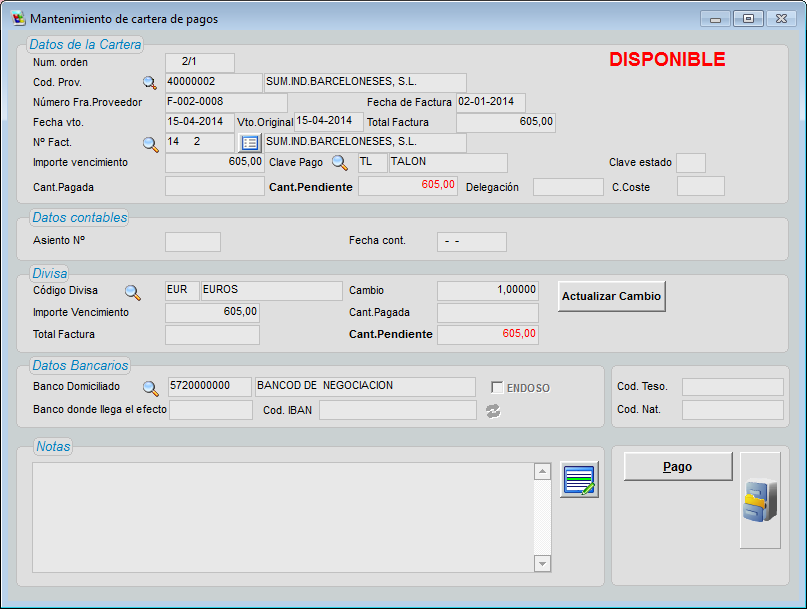
Task: Click inside the Notas text area
Action: tap(282, 517)
